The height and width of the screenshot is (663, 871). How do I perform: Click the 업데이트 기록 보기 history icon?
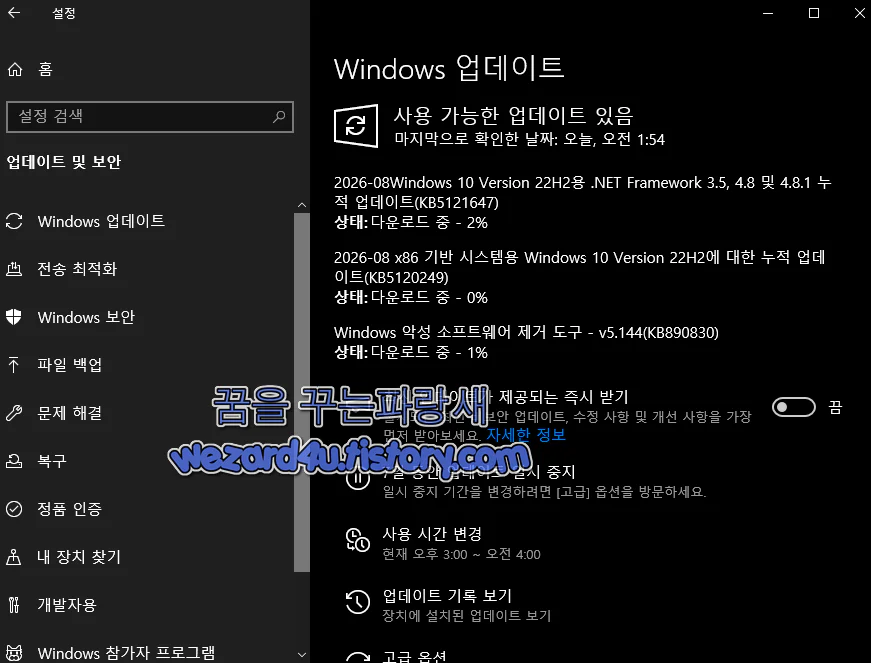pyautogui.click(x=357, y=602)
